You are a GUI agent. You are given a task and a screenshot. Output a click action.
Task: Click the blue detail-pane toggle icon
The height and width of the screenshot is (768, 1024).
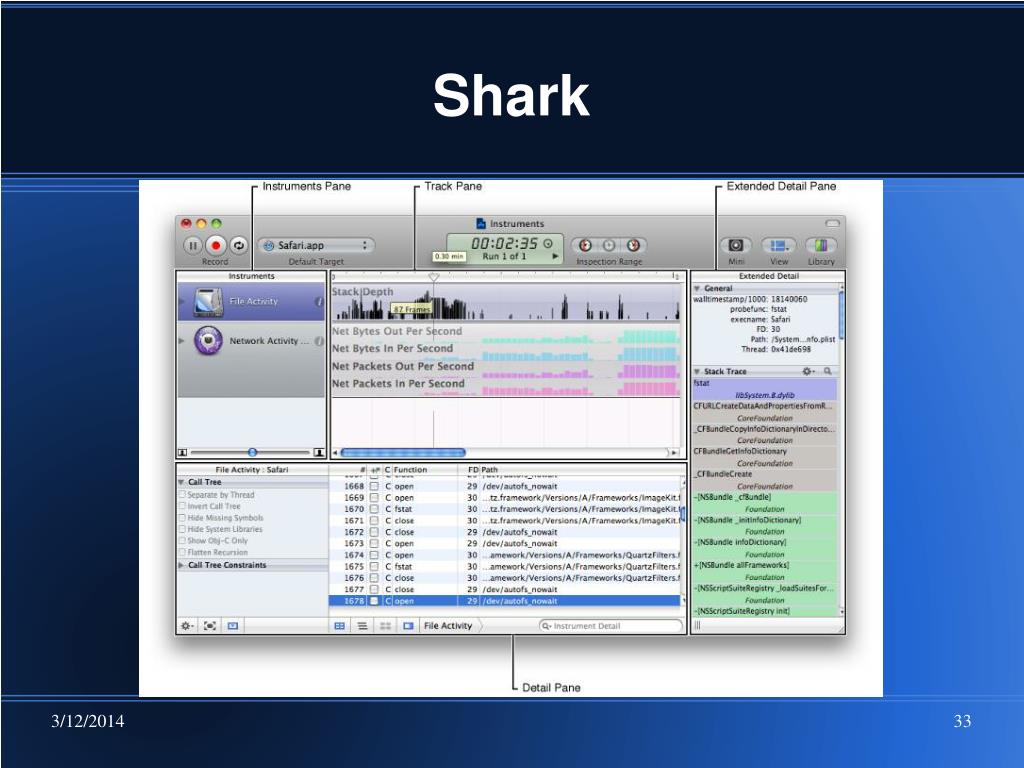coord(233,626)
